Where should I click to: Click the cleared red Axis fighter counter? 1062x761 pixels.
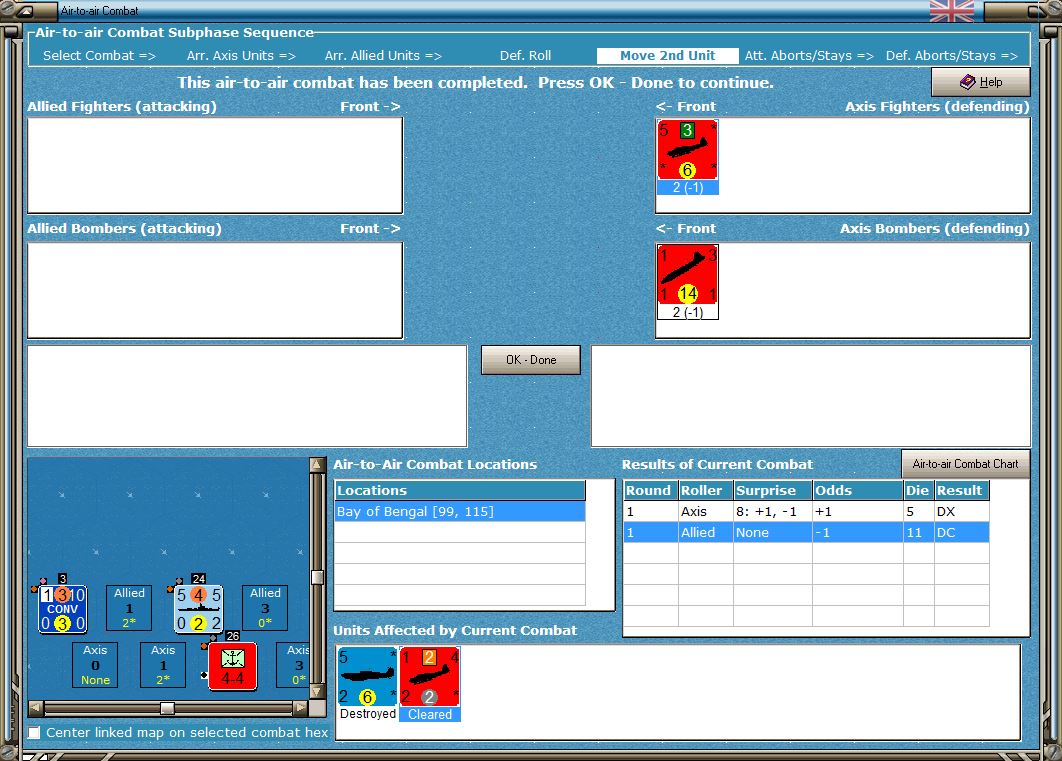pyautogui.click(x=429, y=676)
